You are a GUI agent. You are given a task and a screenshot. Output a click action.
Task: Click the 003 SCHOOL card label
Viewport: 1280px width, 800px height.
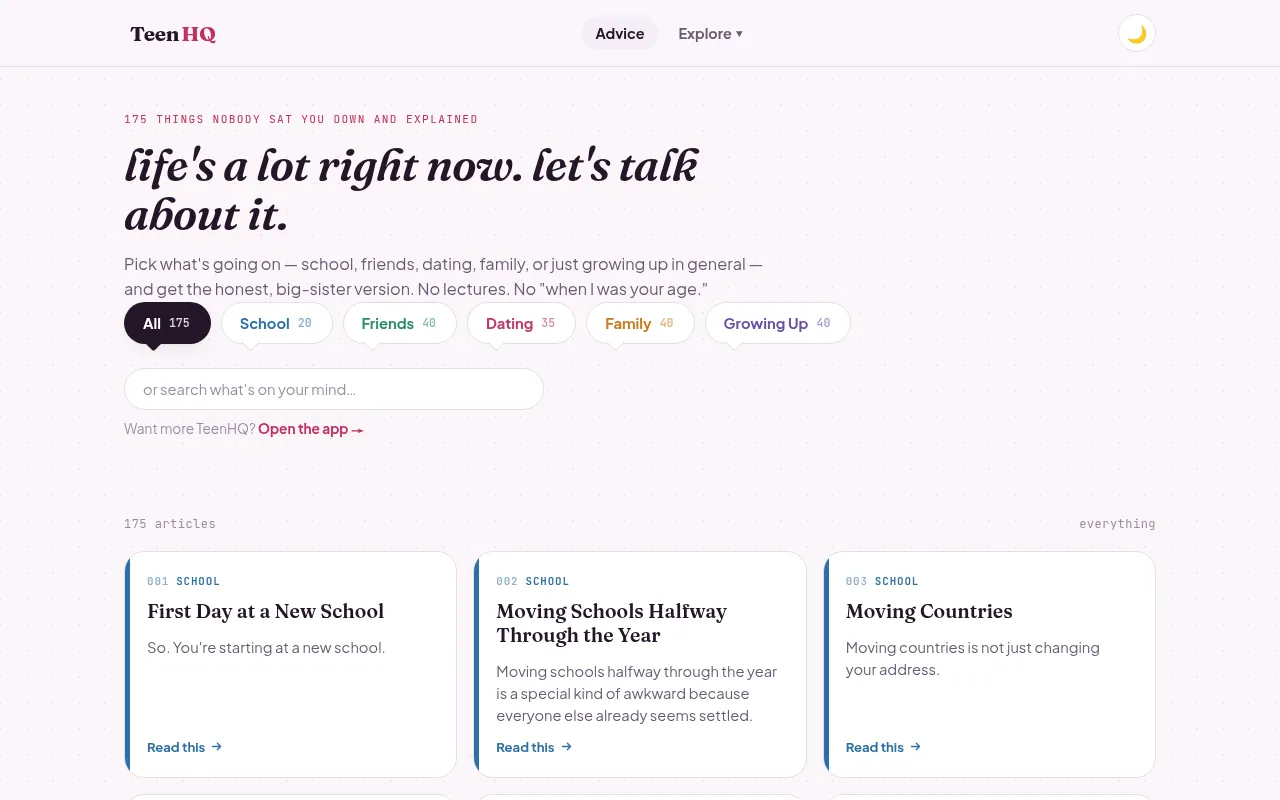882,581
